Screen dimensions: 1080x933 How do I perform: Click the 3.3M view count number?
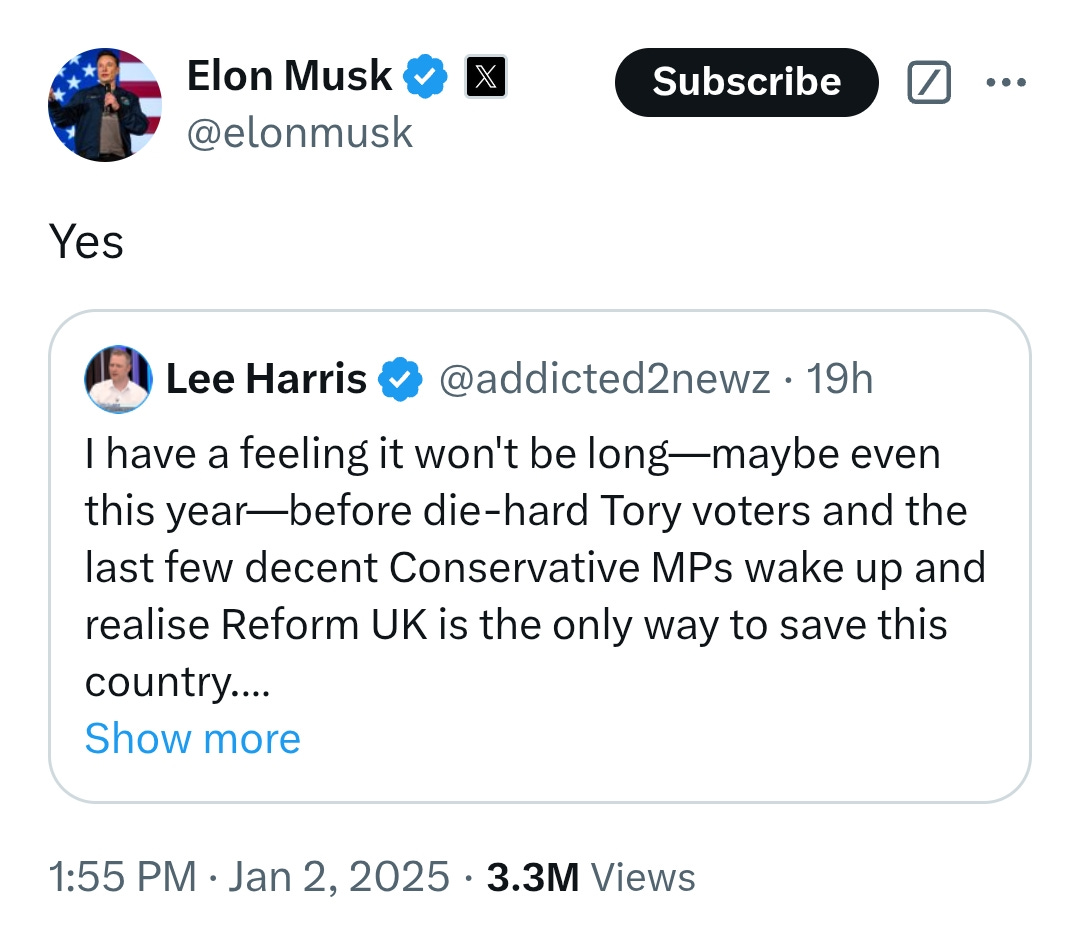tap(533, 877)
